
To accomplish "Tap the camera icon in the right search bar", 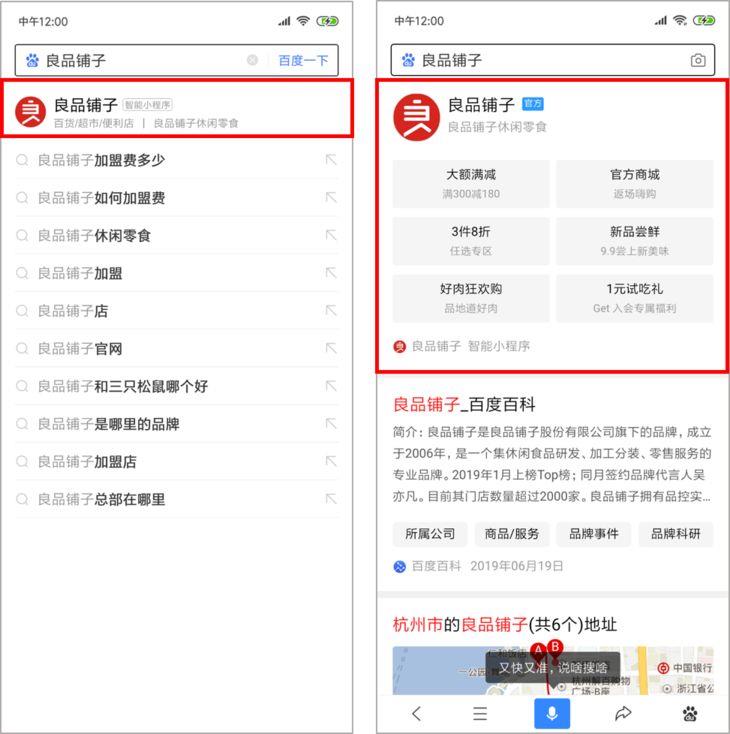I will point(698,60).
